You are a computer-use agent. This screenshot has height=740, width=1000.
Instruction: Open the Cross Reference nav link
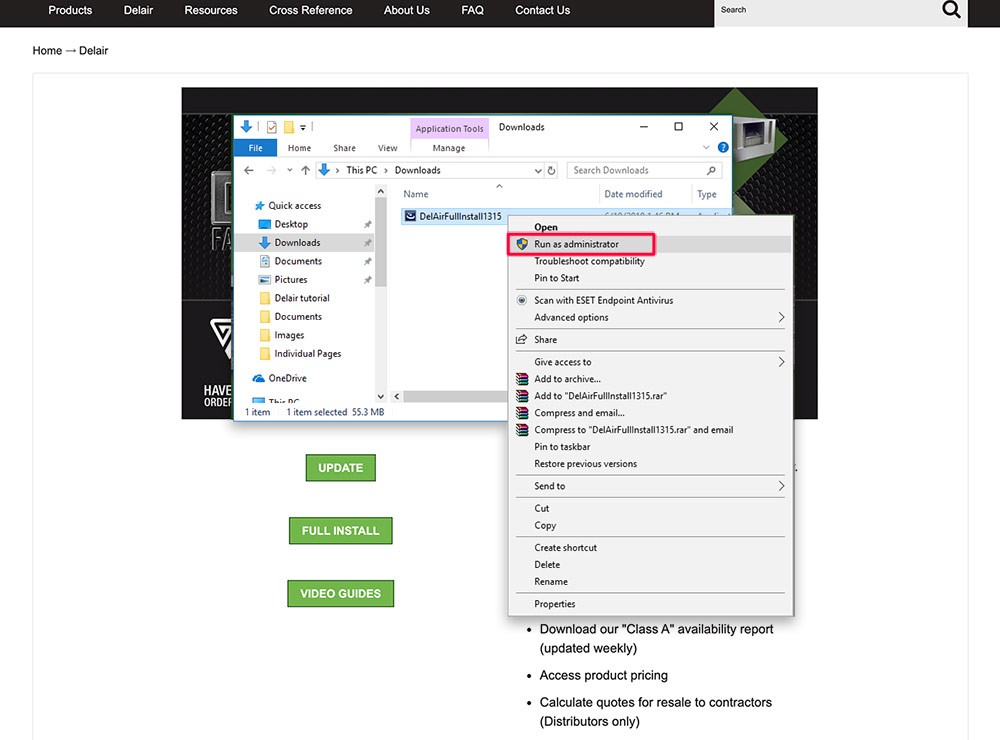click(311, 10)
